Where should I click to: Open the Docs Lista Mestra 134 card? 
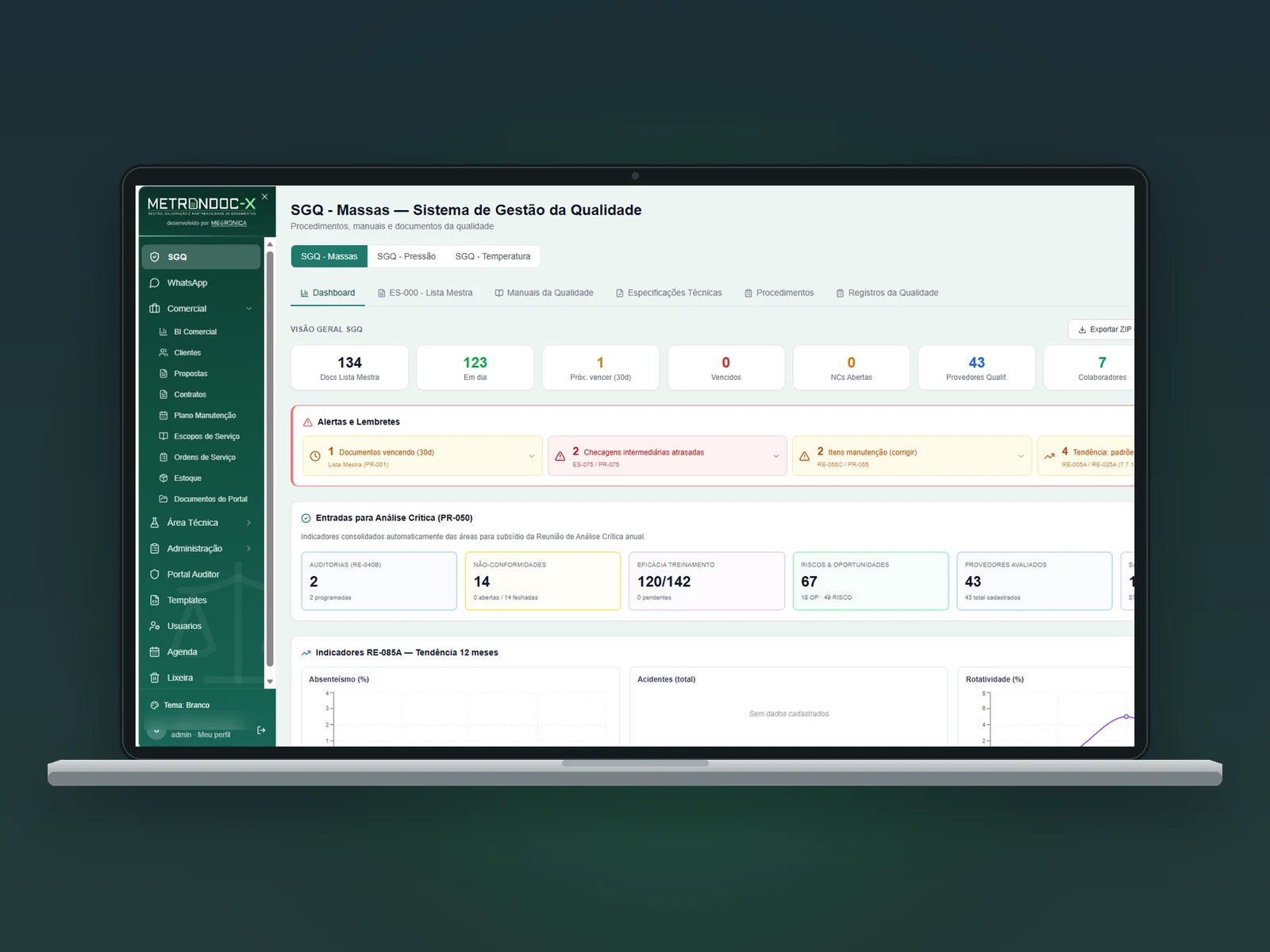click(350, 367)
